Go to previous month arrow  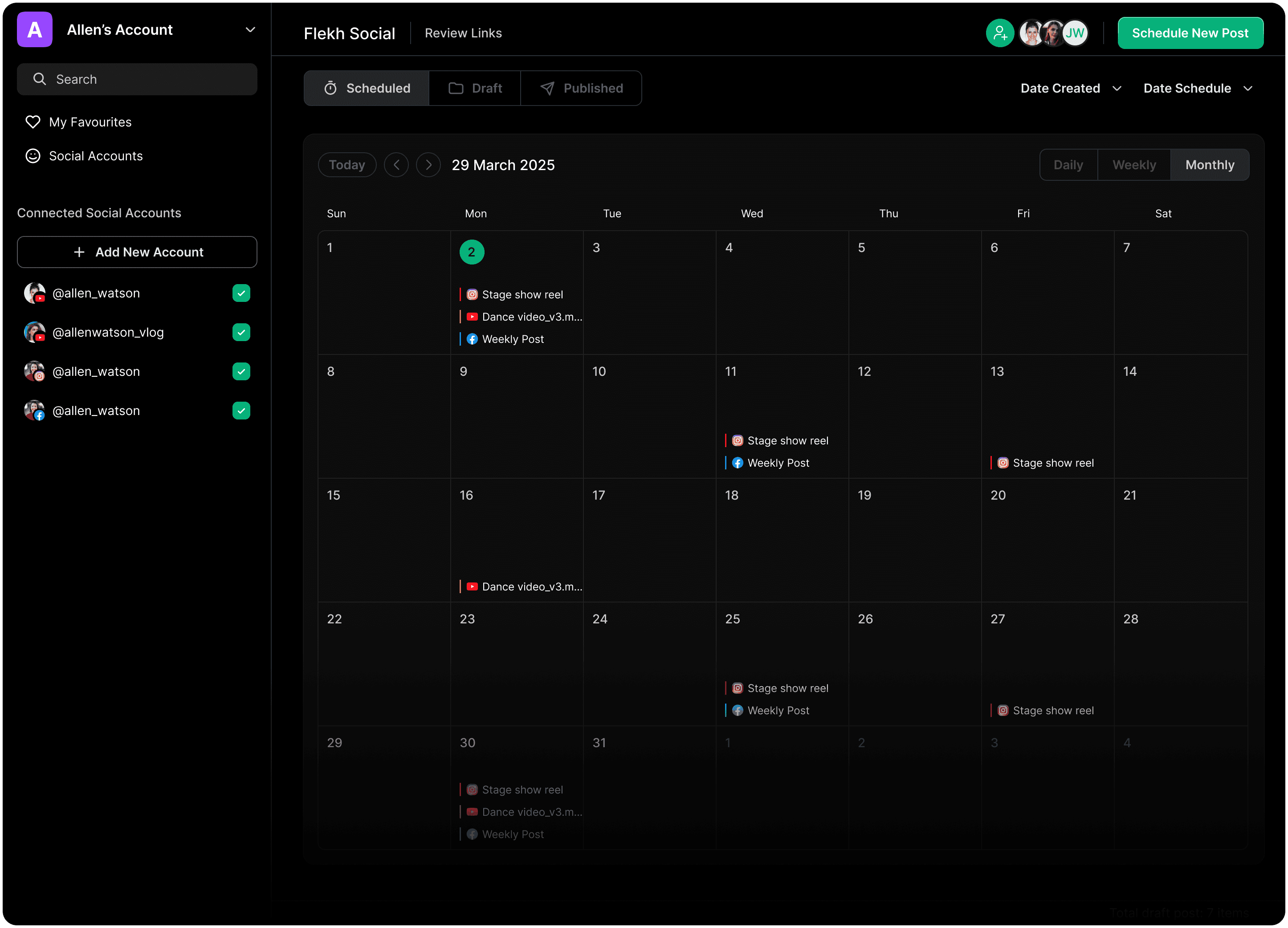click(x=396, y=165)
